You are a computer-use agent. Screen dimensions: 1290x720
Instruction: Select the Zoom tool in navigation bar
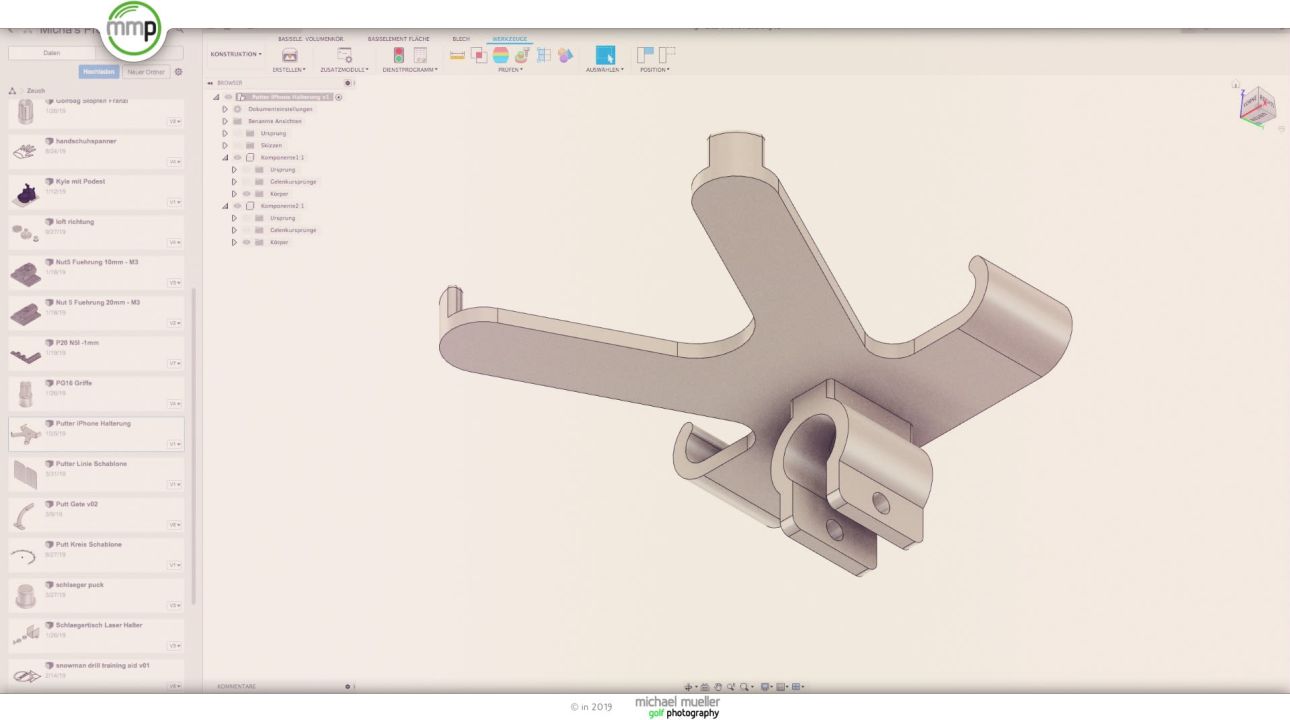[730, 687]
